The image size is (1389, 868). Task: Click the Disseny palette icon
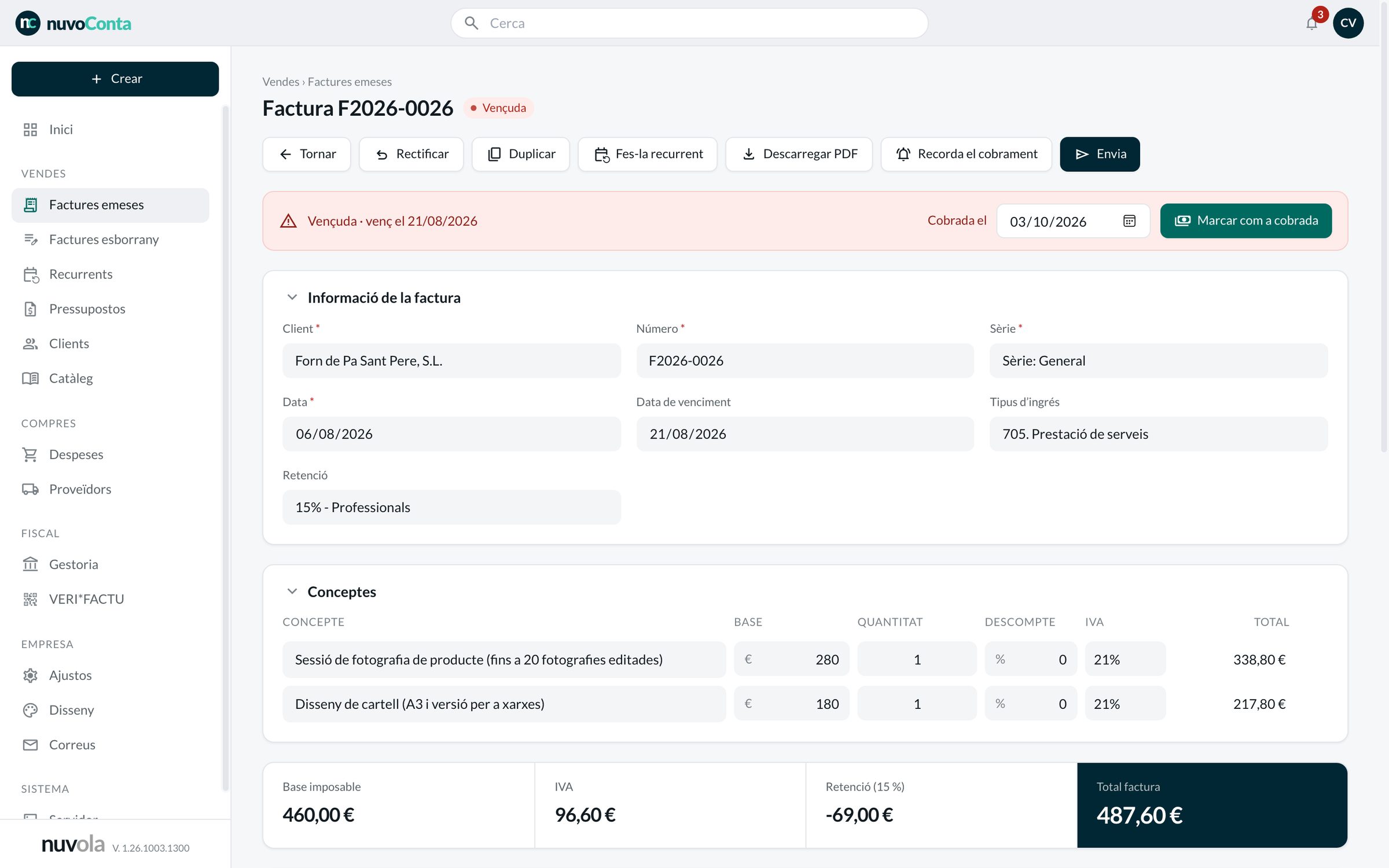coord(30,711)
